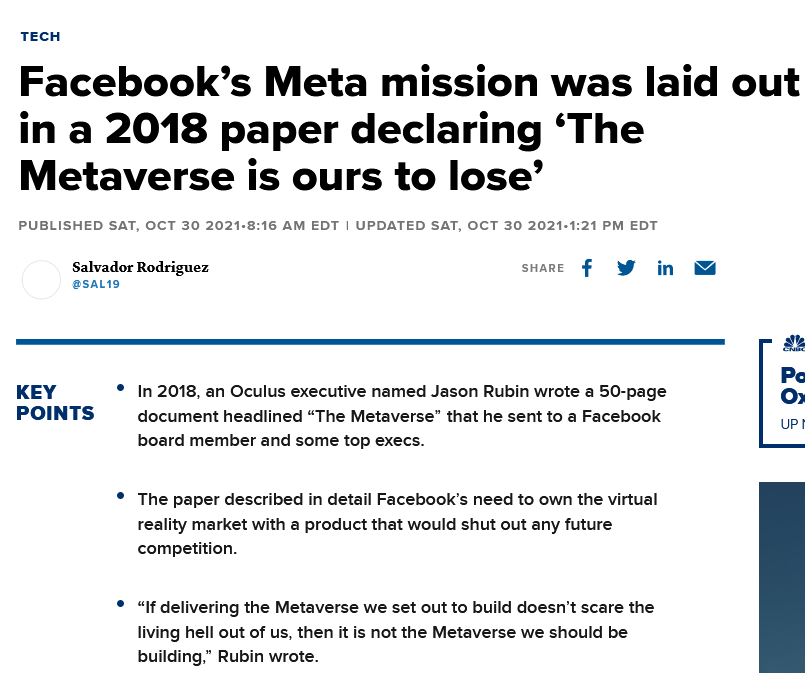Select second key point about virtual reality market
This screenshot has width=810, height=678.
tap(397, 524)
